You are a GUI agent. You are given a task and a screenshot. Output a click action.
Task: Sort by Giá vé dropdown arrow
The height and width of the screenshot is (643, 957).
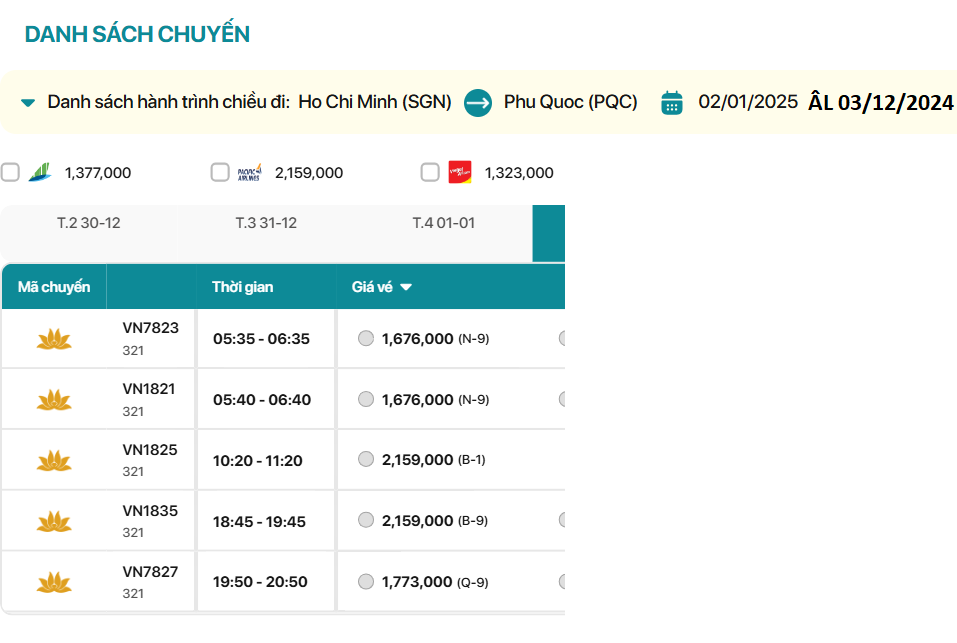click(x=406, y=287)
